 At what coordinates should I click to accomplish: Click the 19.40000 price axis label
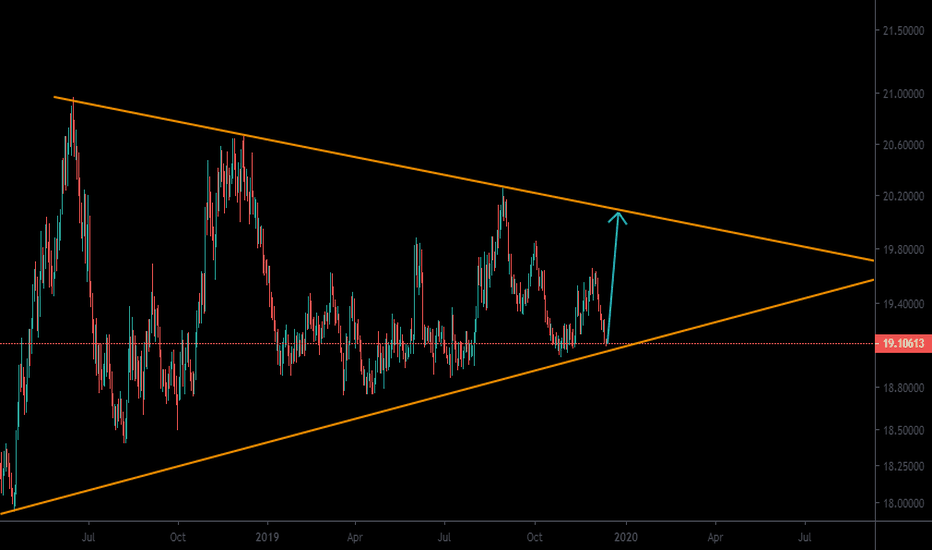(903, 304)
